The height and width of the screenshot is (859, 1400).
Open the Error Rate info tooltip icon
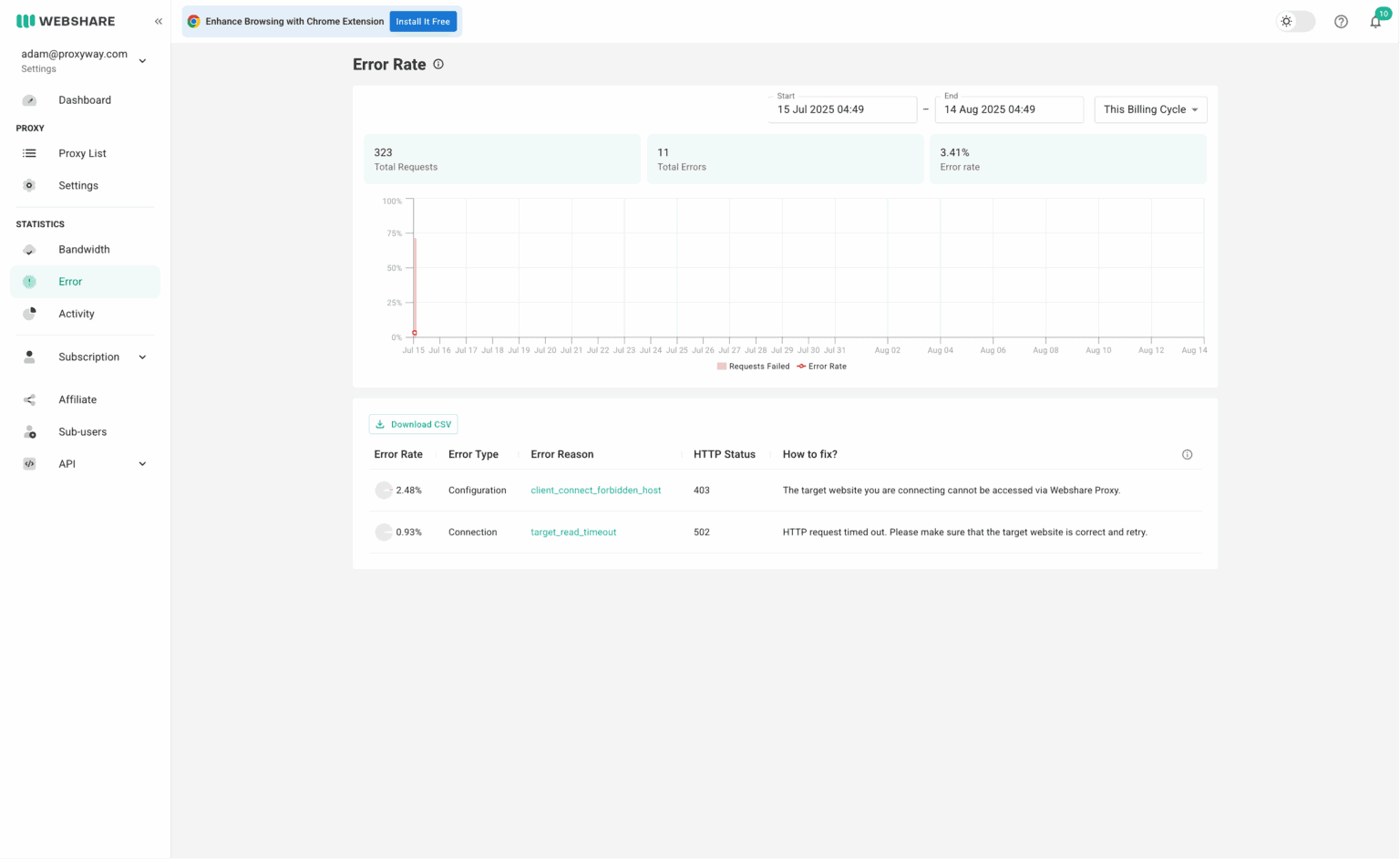pyautogui.click(x=438, y=64)
